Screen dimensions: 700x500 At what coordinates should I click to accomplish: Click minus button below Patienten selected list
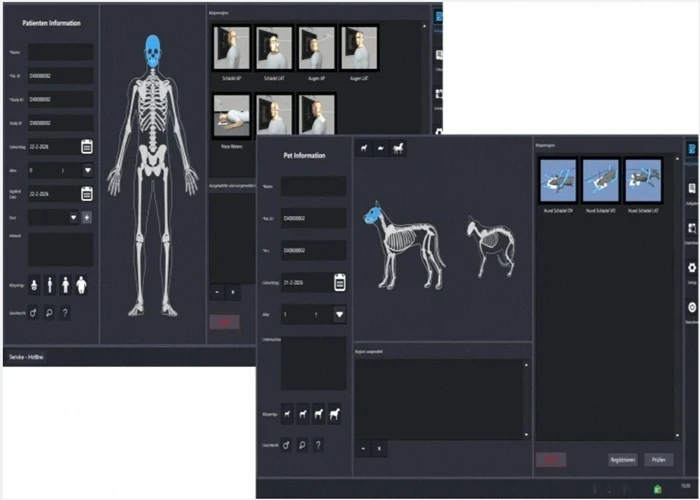[217, 292]
